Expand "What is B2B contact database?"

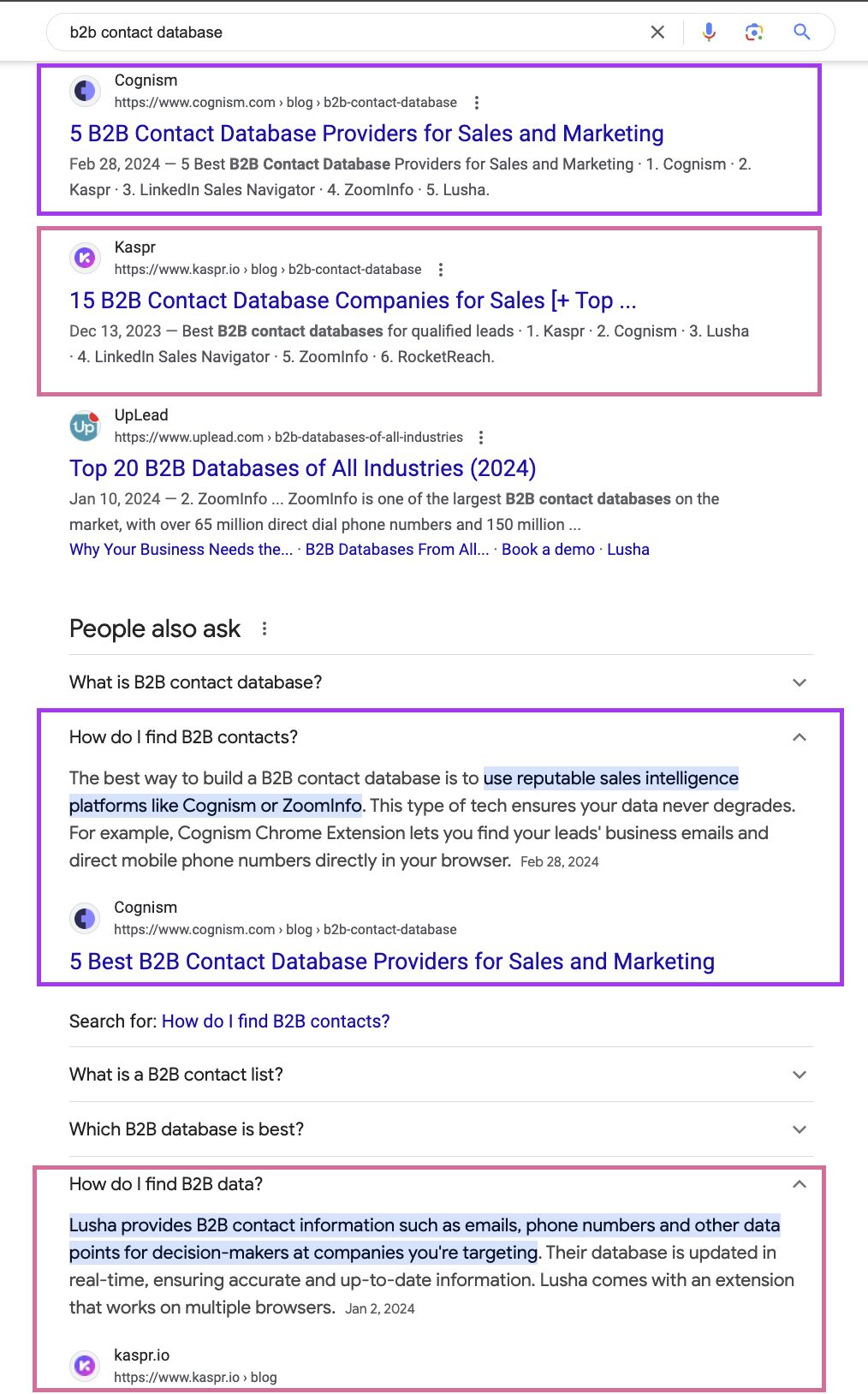click(x=799, y=682)
